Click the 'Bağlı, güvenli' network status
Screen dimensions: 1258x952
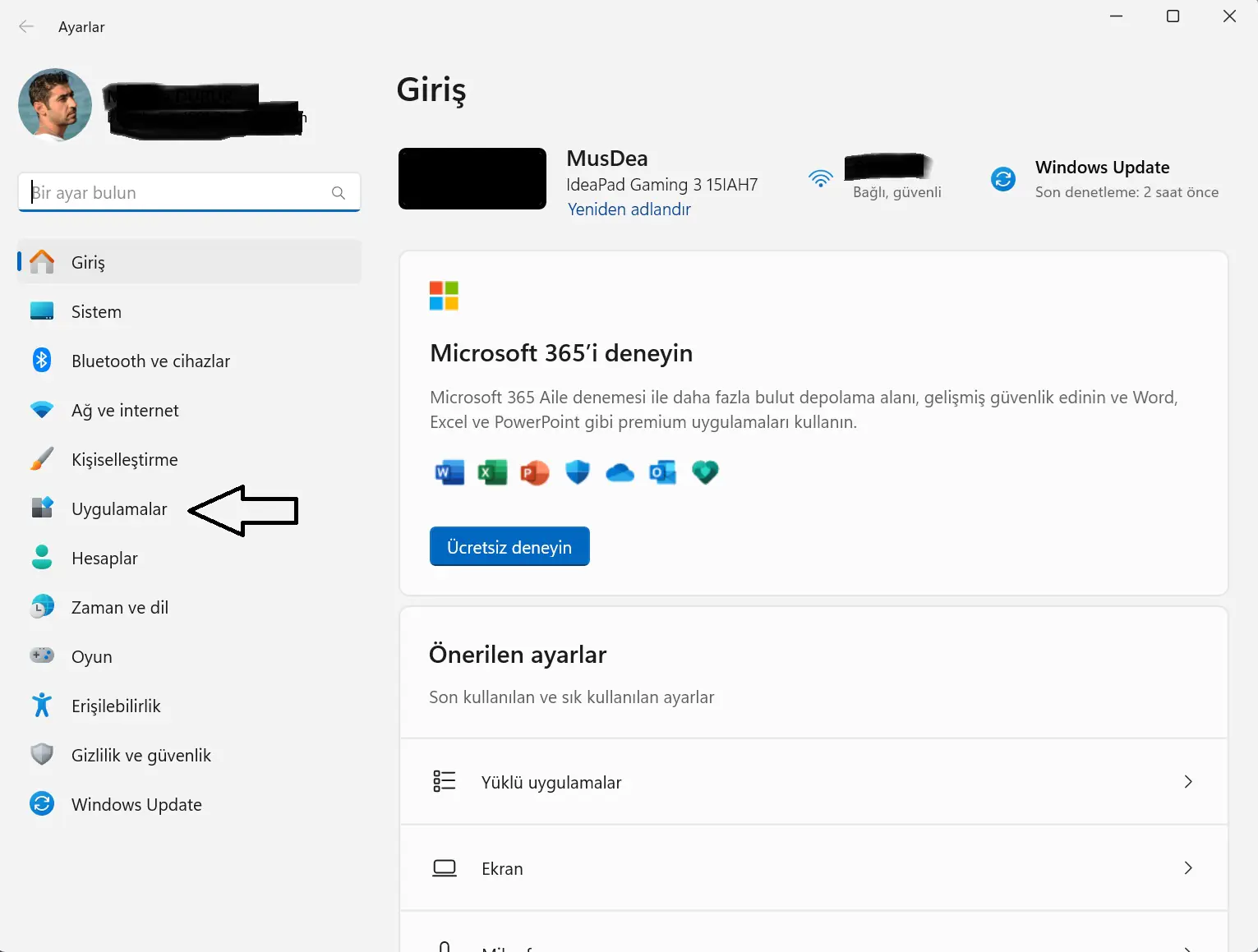(897, 192)
